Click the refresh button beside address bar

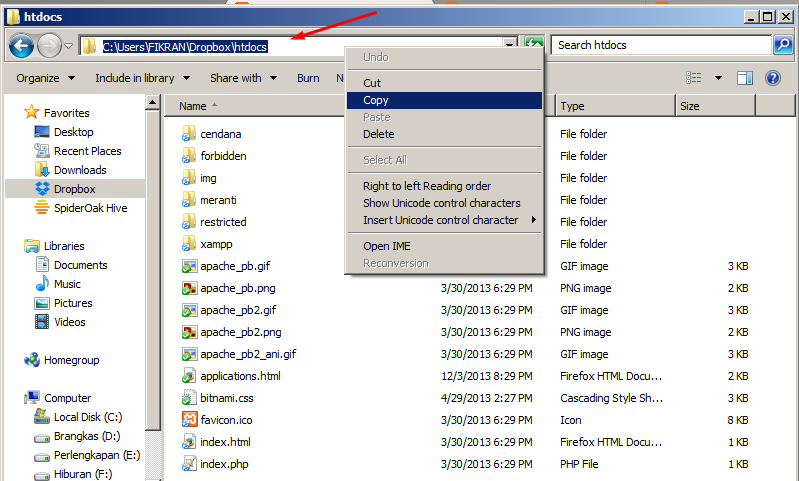tap(534, 45)
